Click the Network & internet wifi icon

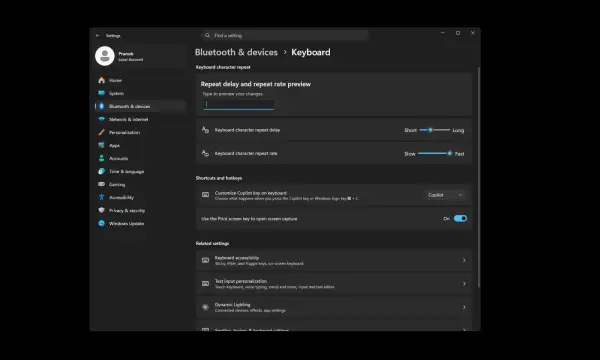click(101, 119)
